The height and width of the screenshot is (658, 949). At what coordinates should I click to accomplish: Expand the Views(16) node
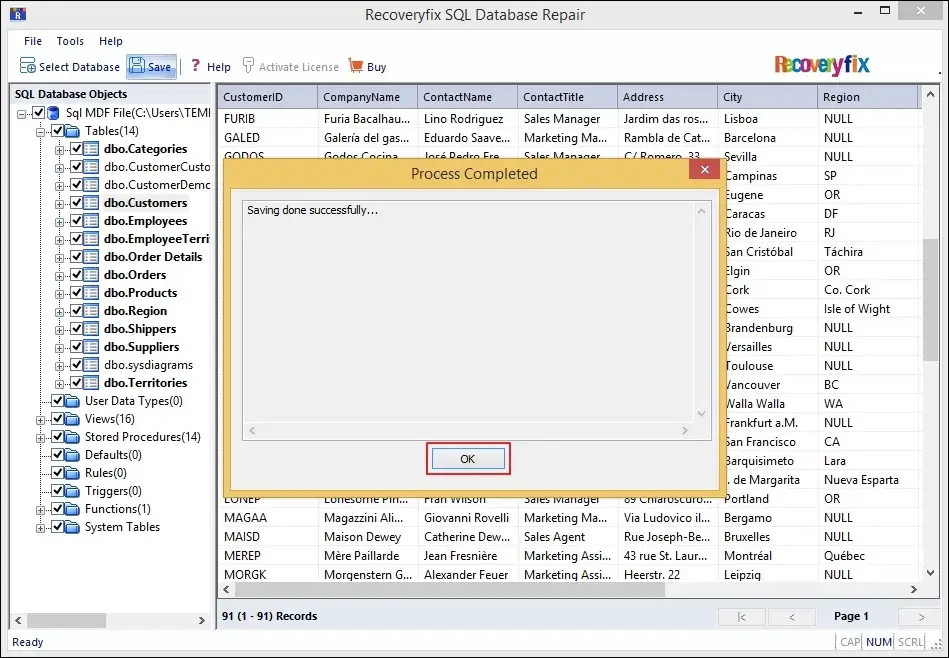tap(41, 420)
